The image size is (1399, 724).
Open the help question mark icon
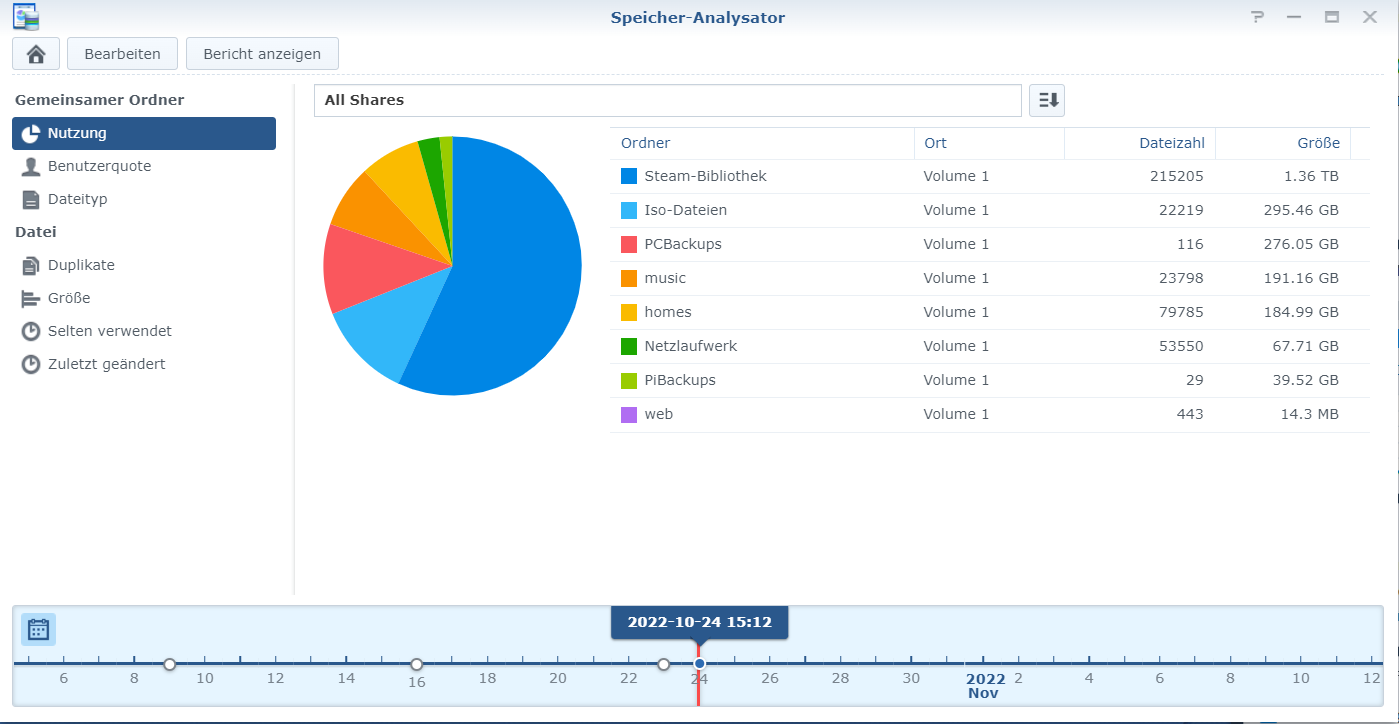(1257, 17)
